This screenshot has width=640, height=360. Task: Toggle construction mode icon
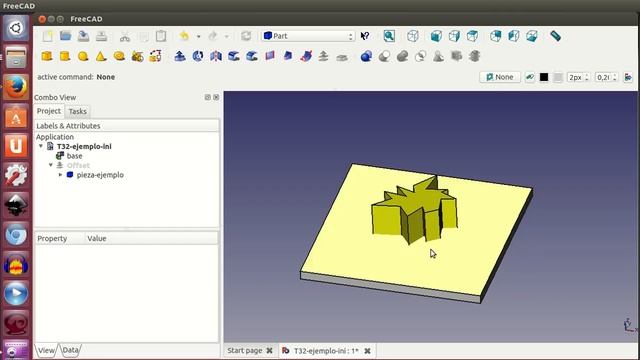pos(530,77)
